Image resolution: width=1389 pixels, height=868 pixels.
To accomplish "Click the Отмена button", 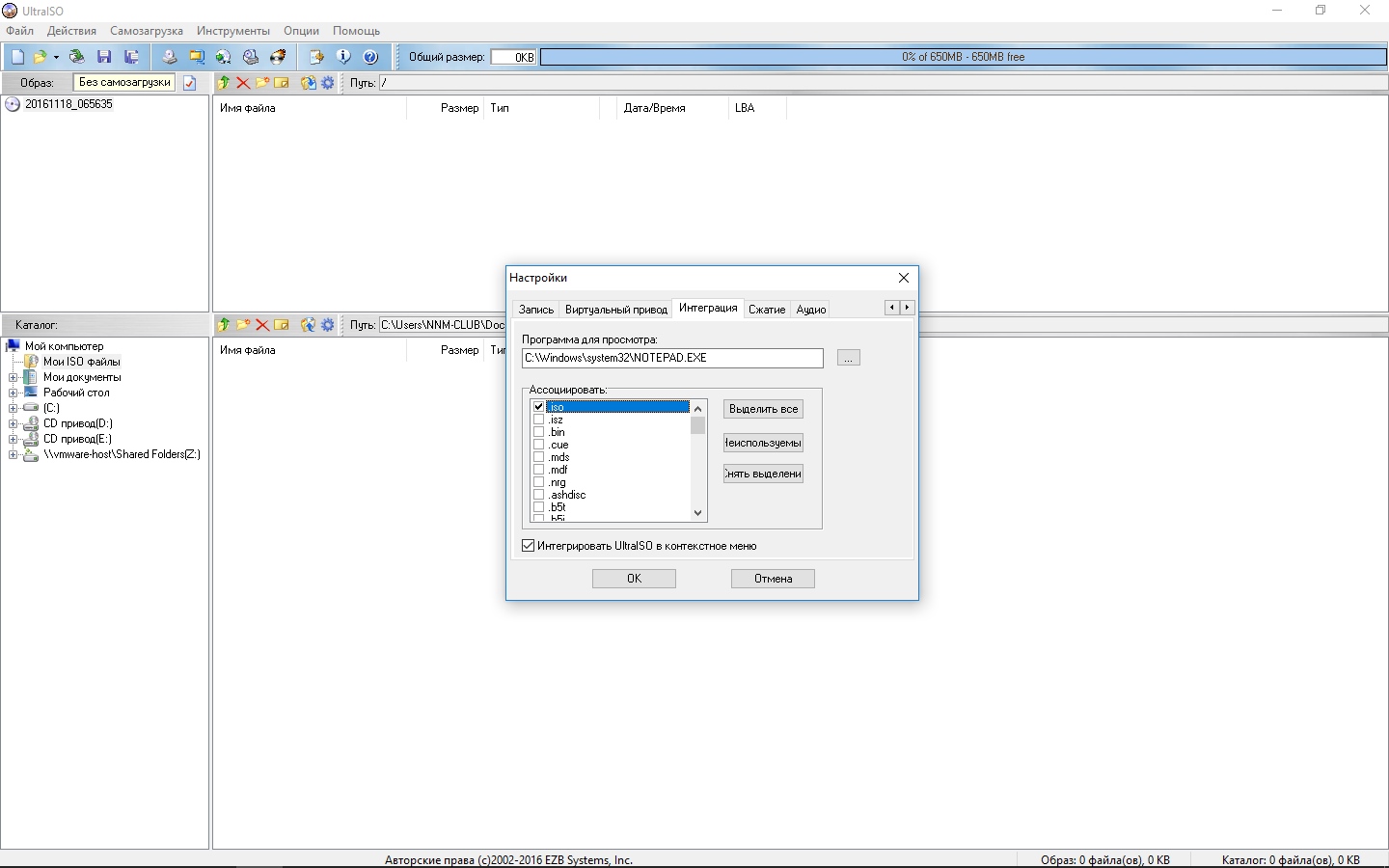I will pos(773,579).
